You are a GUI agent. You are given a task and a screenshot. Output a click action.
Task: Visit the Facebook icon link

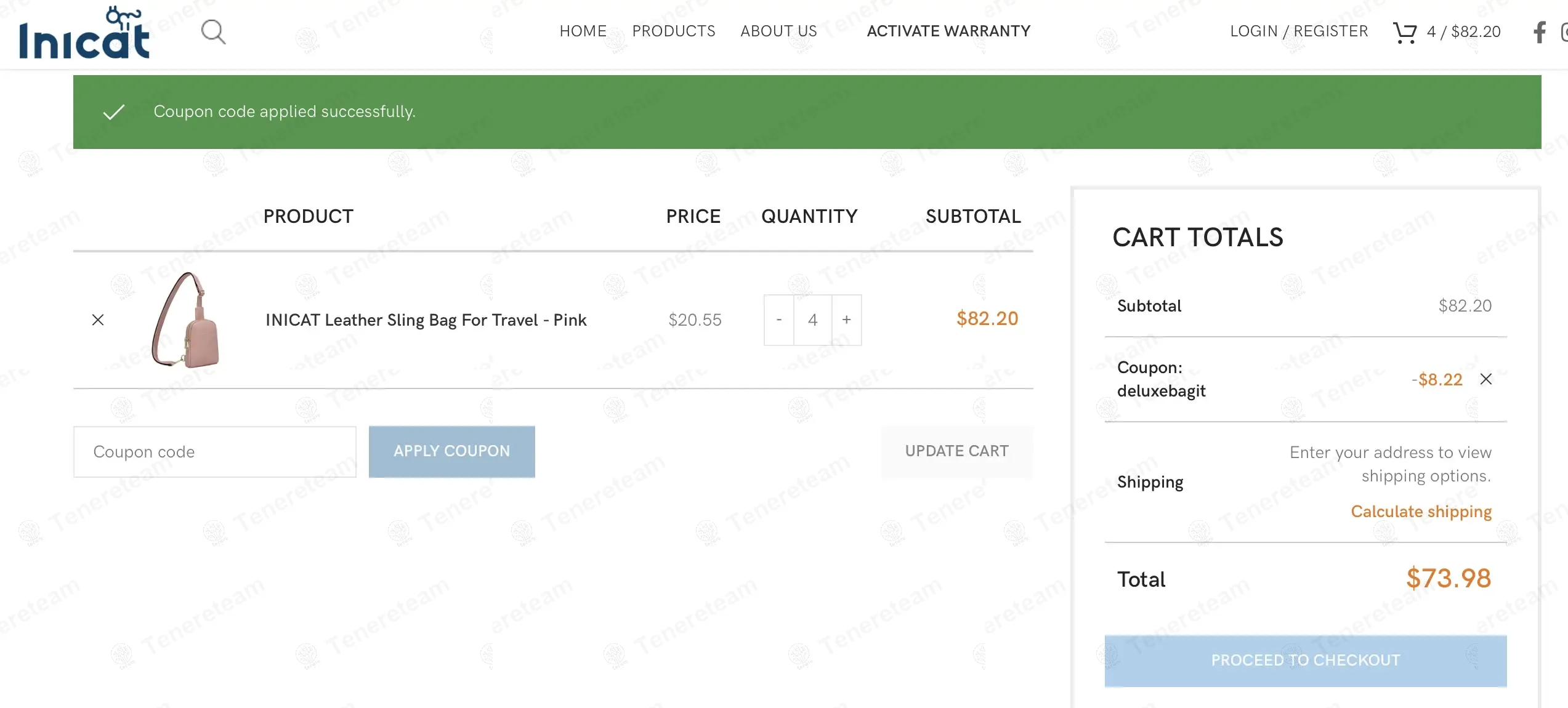point(1539,32)
